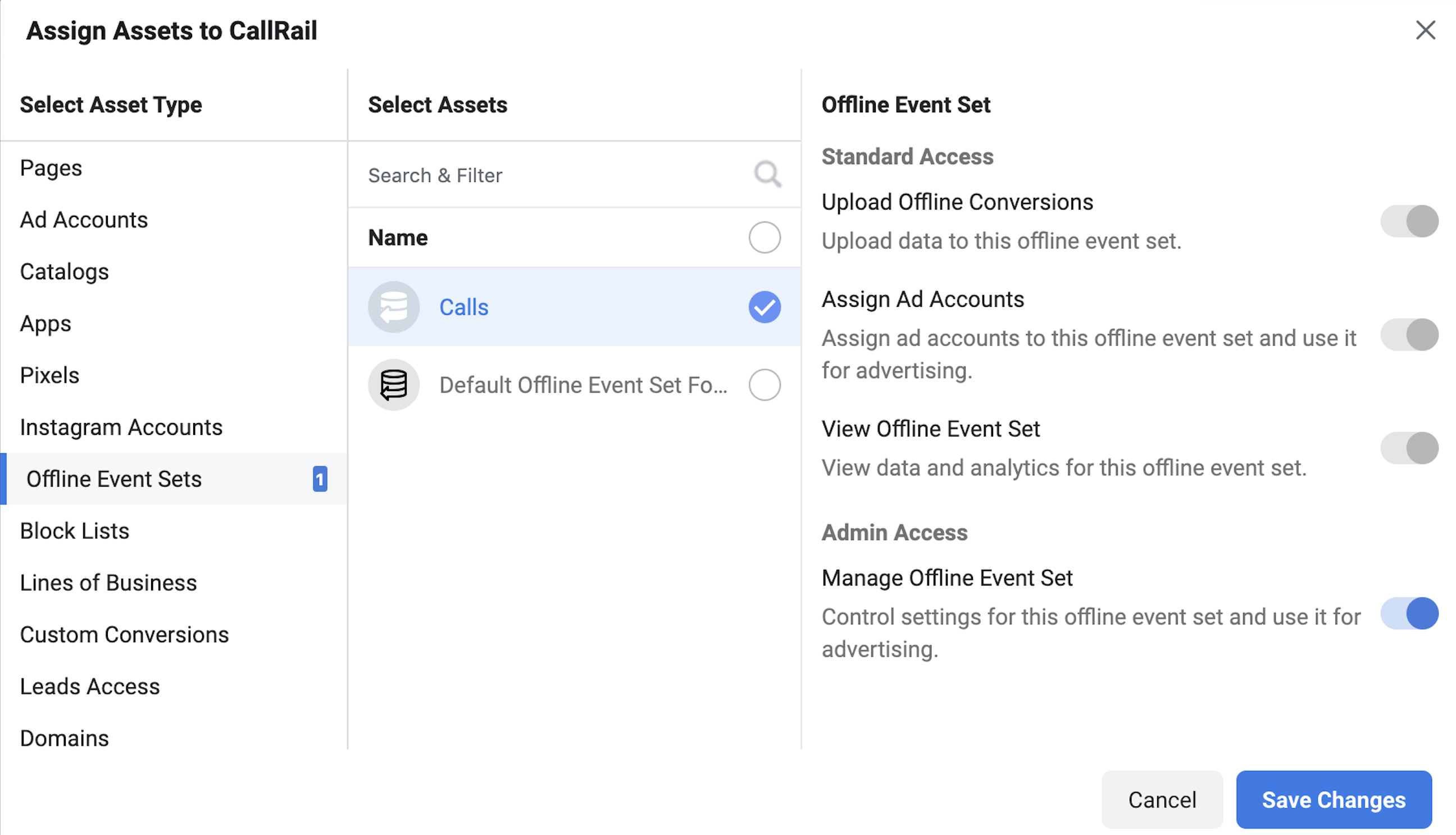Click the Name column header
Image resolution: width=1456 pixels, height=835 pixels.
tap(398, 238)
